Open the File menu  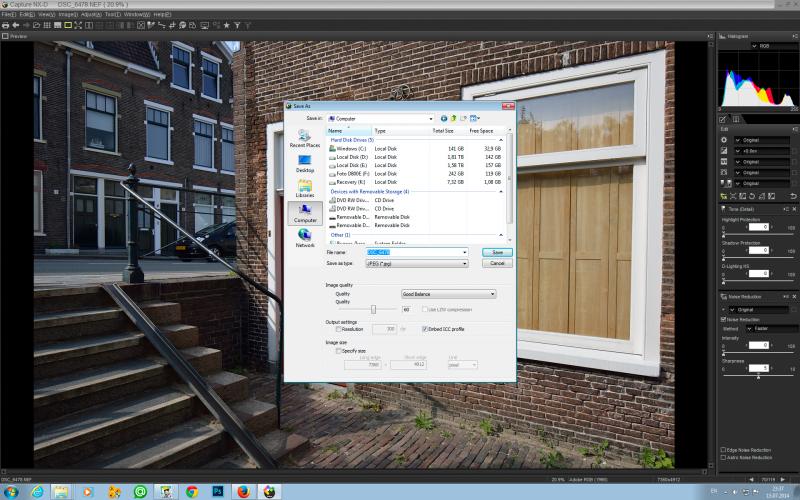coord(8,14)
